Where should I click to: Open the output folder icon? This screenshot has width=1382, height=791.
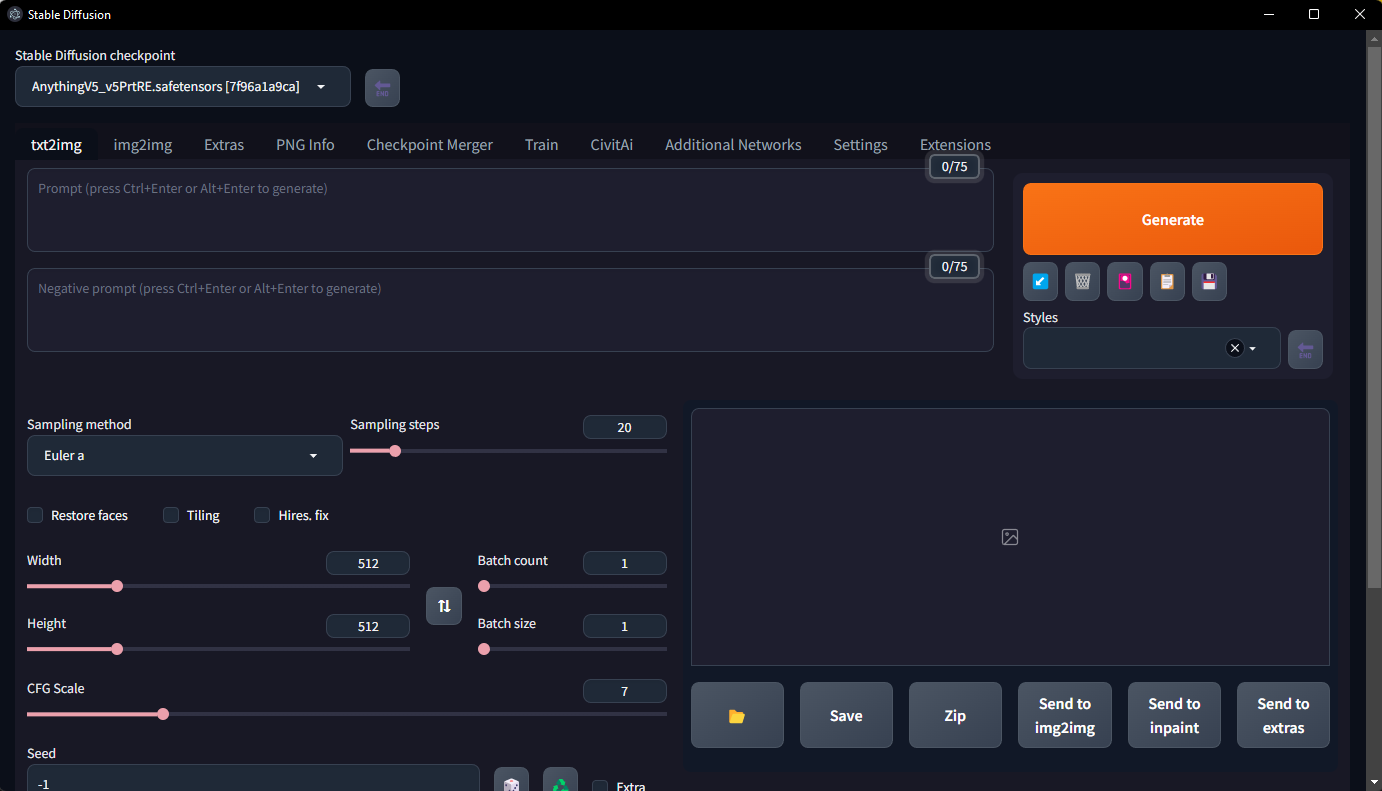pos(737,715)
